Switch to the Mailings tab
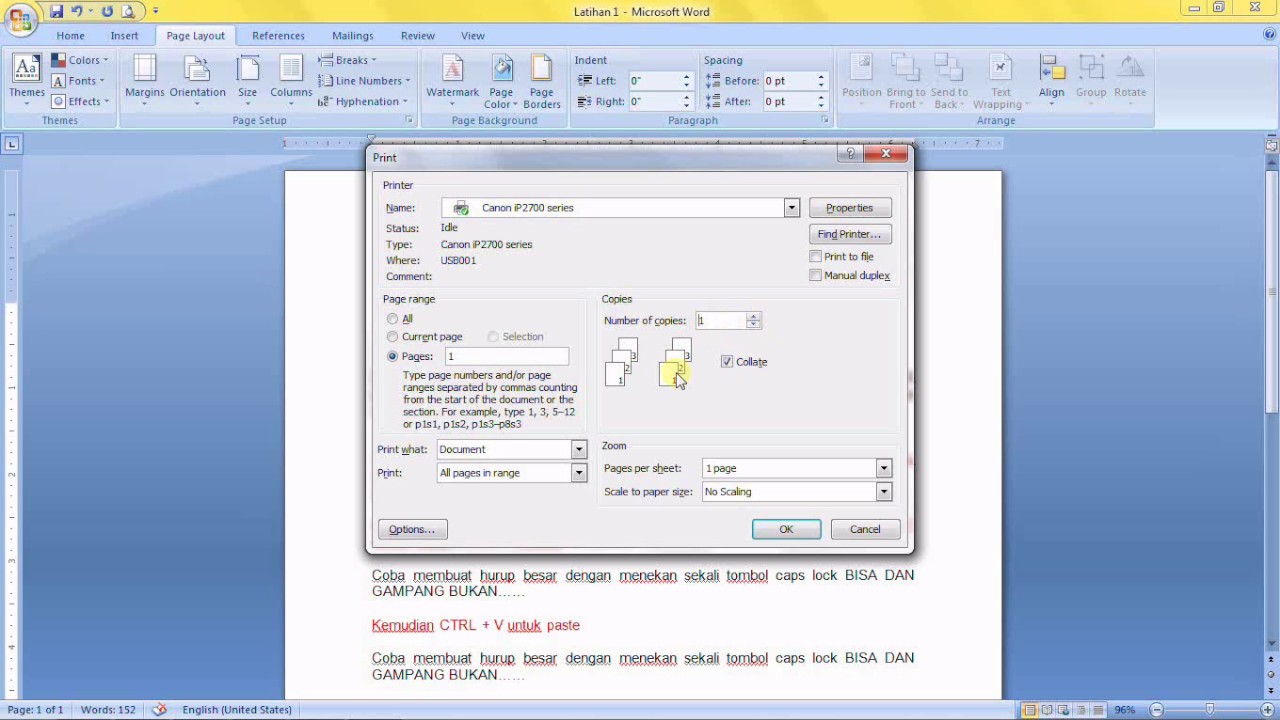 352,36
